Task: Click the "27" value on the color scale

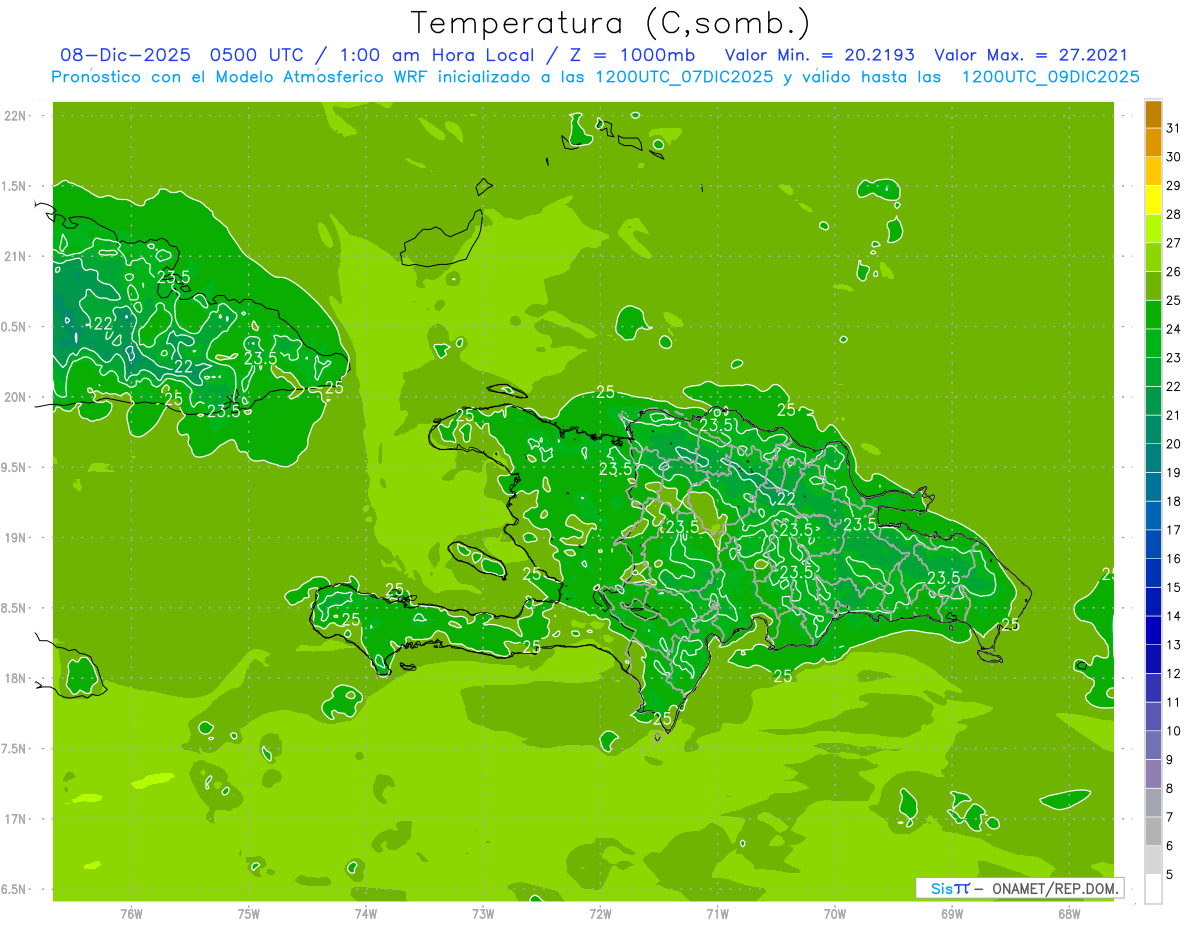Action: (x=1173, y=243)
